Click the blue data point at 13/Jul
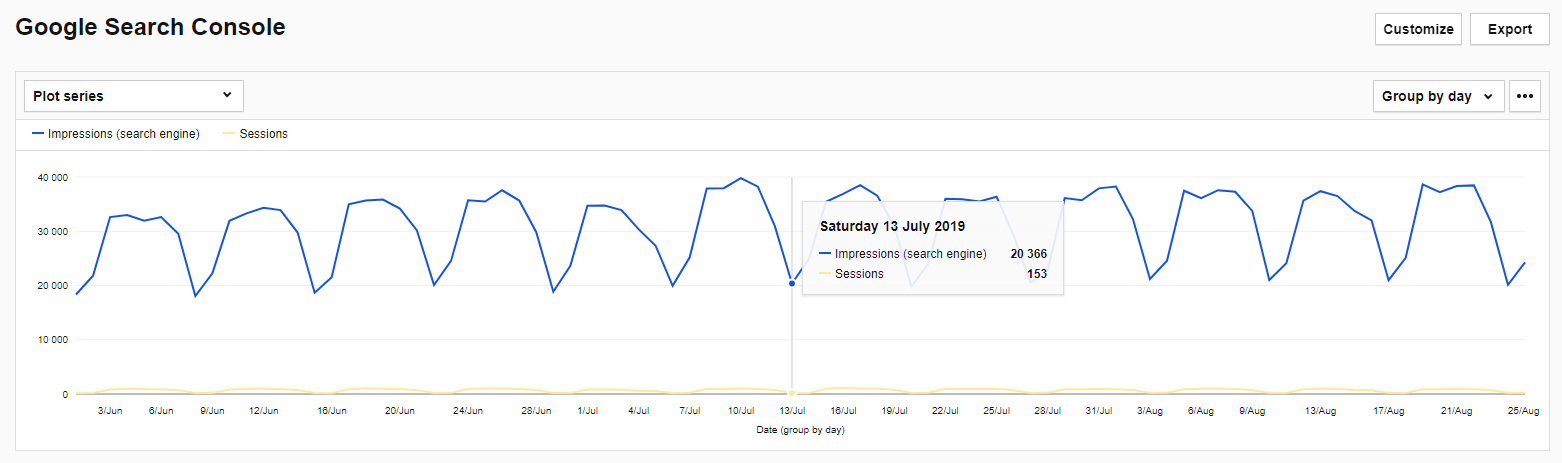This screenshot has width=1562, height=463. coord(792,283)
